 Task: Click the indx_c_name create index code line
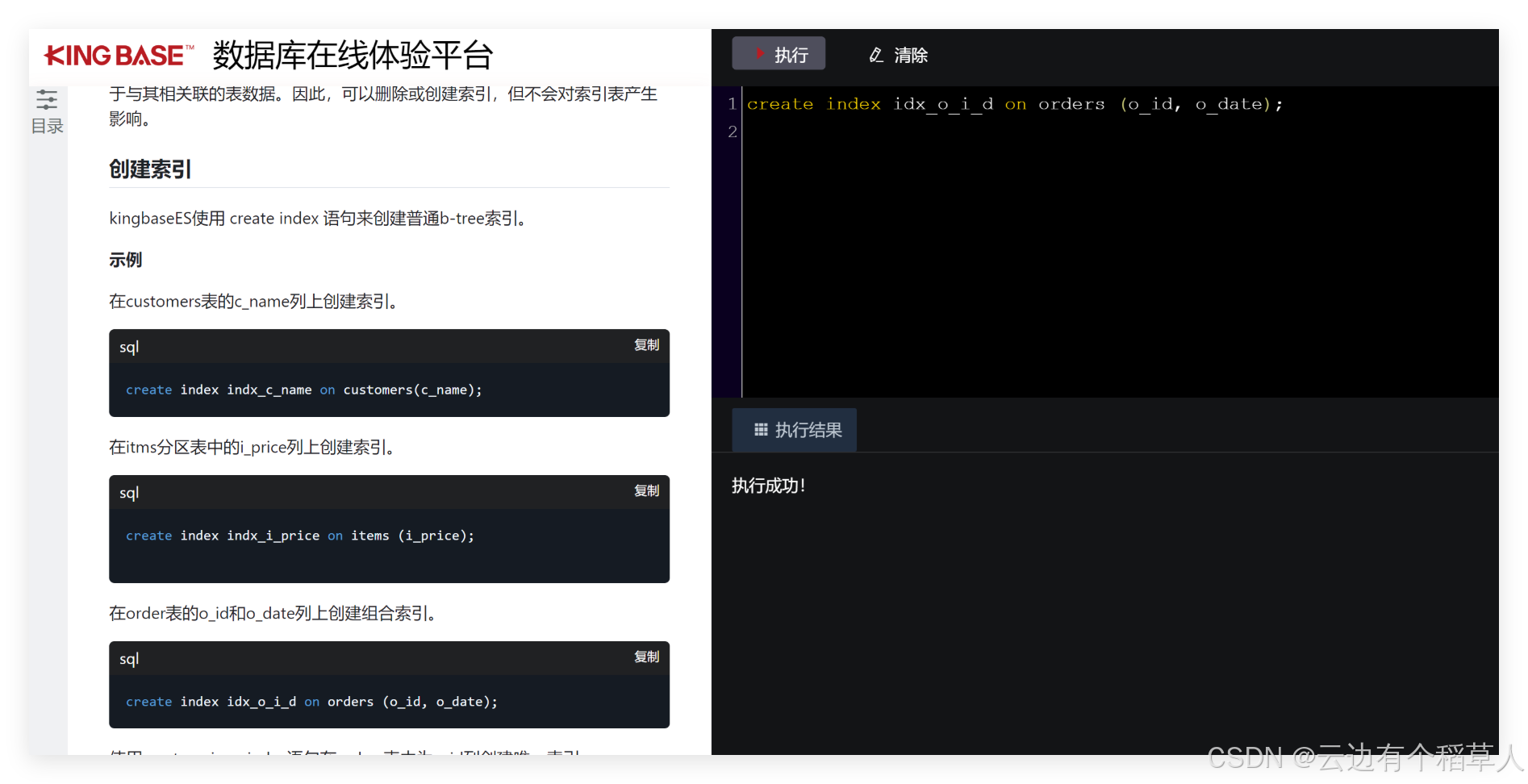303,390
